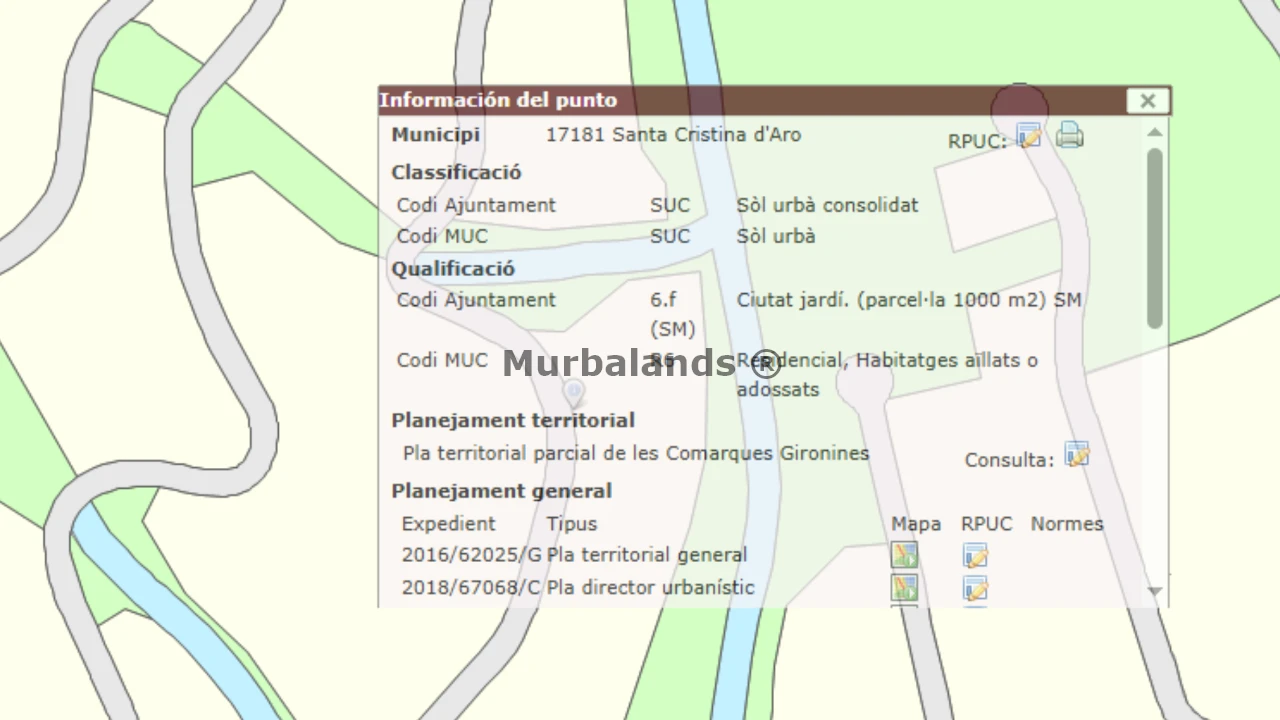
Task: Click the Mapa column header
Action: [x=916, y=524]
